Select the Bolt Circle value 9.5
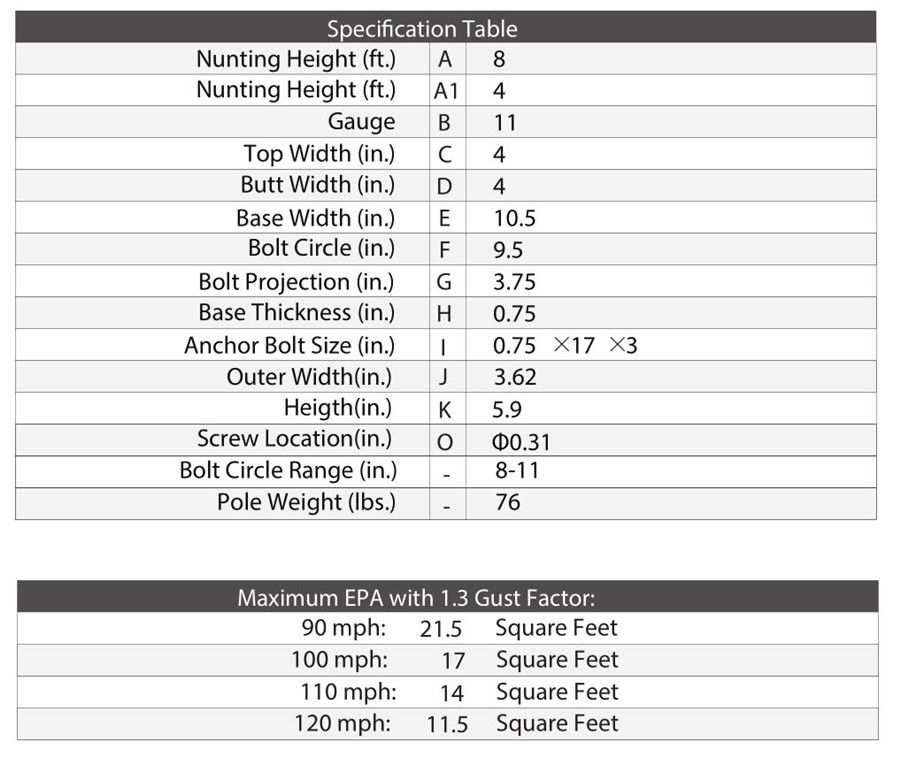 tap(508, 250)
